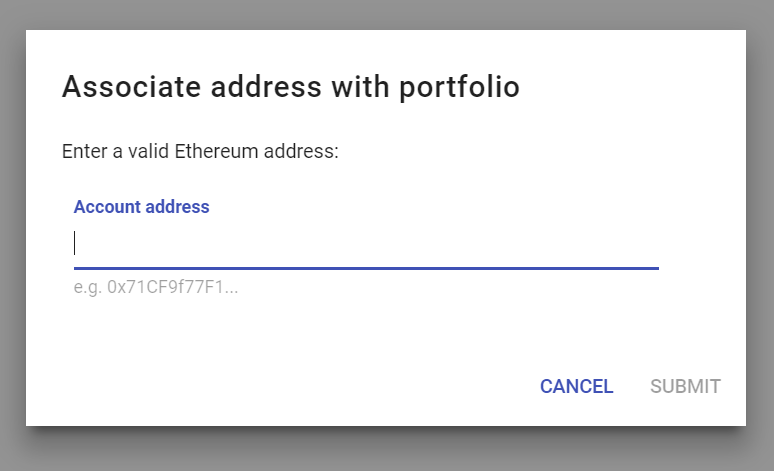This screenshot has width=774, height=471.
Task: Click the "Enter a valid Ethereum address:" prompt
Action: 201,152
